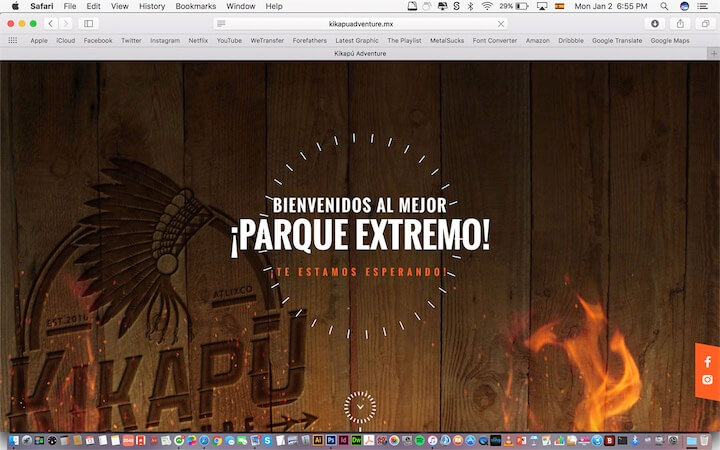Open the Downloads toolbar icon

(x=655, y=23)
